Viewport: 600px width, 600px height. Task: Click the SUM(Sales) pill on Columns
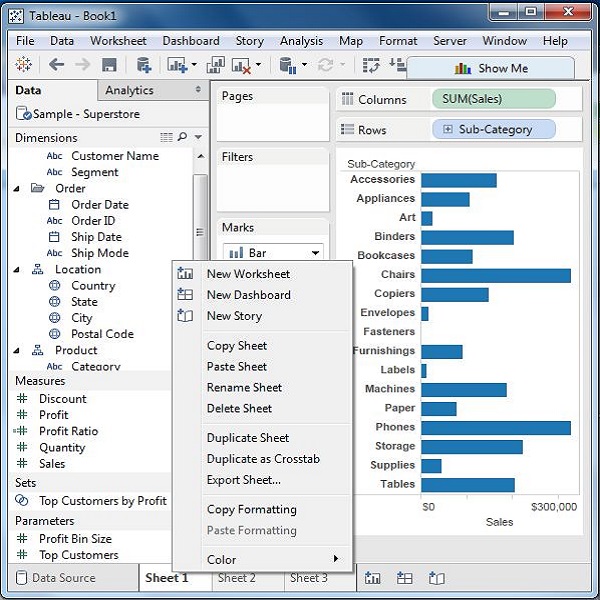click(493, 99)
